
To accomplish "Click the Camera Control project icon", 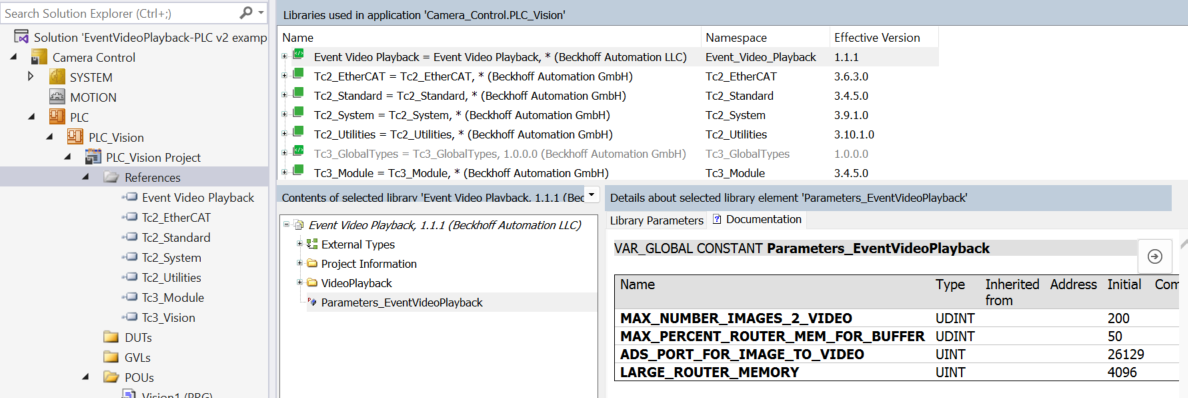I will [x=39, y=58].
